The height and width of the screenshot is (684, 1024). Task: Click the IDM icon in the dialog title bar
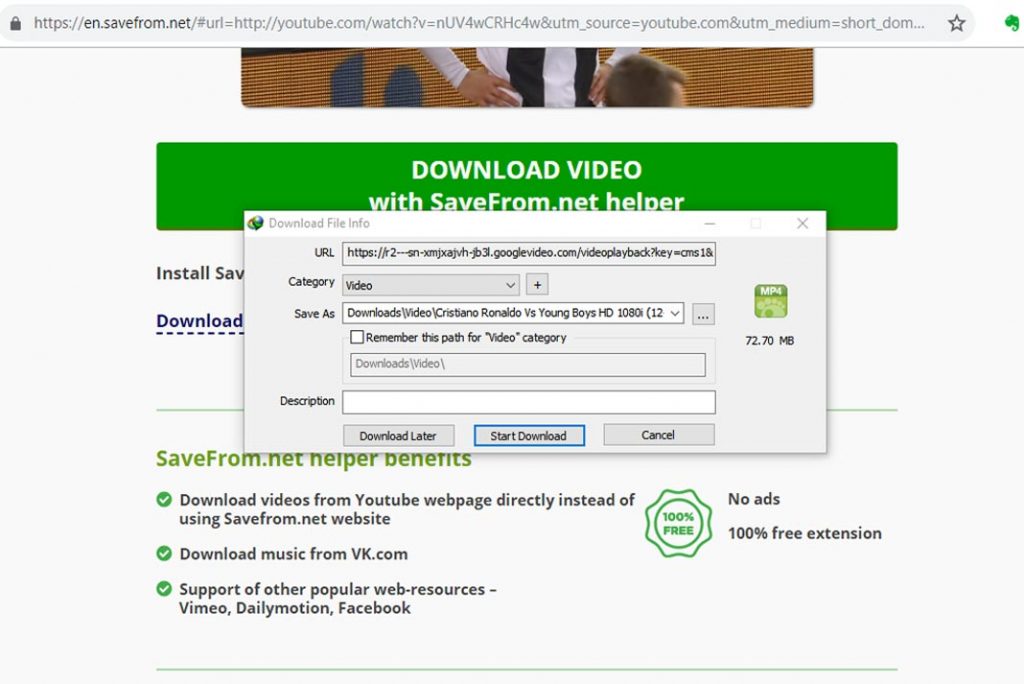point(254,223)
